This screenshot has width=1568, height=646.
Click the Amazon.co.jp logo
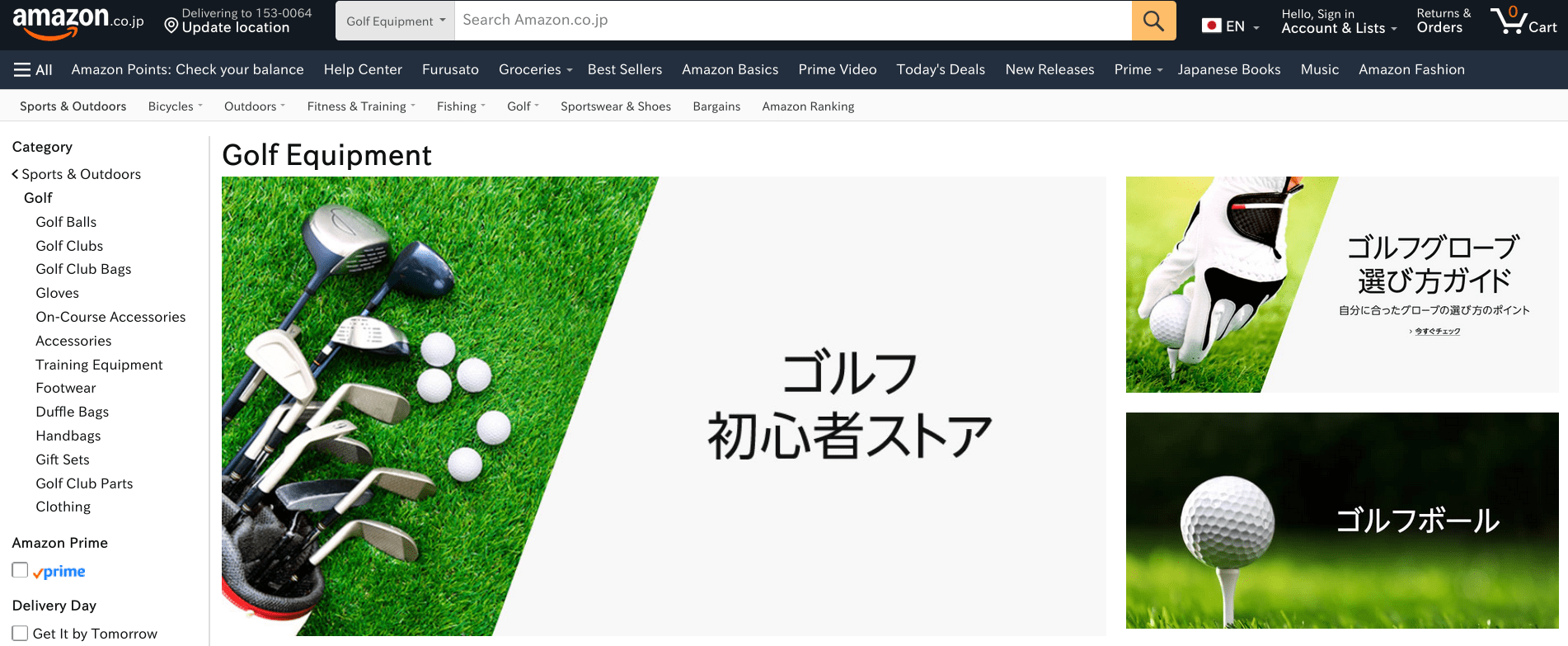(77, 21)
